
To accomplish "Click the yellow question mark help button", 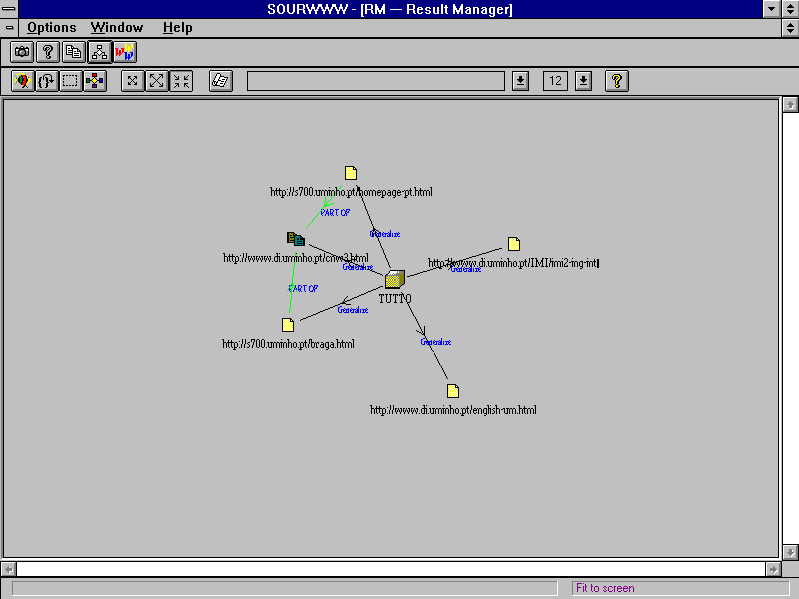I will coord(617,81).
